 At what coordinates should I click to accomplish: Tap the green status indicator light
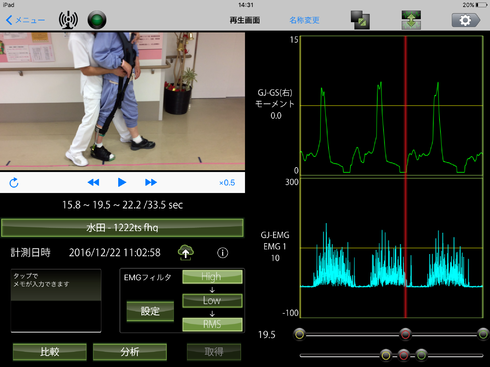tap(97, 20)
